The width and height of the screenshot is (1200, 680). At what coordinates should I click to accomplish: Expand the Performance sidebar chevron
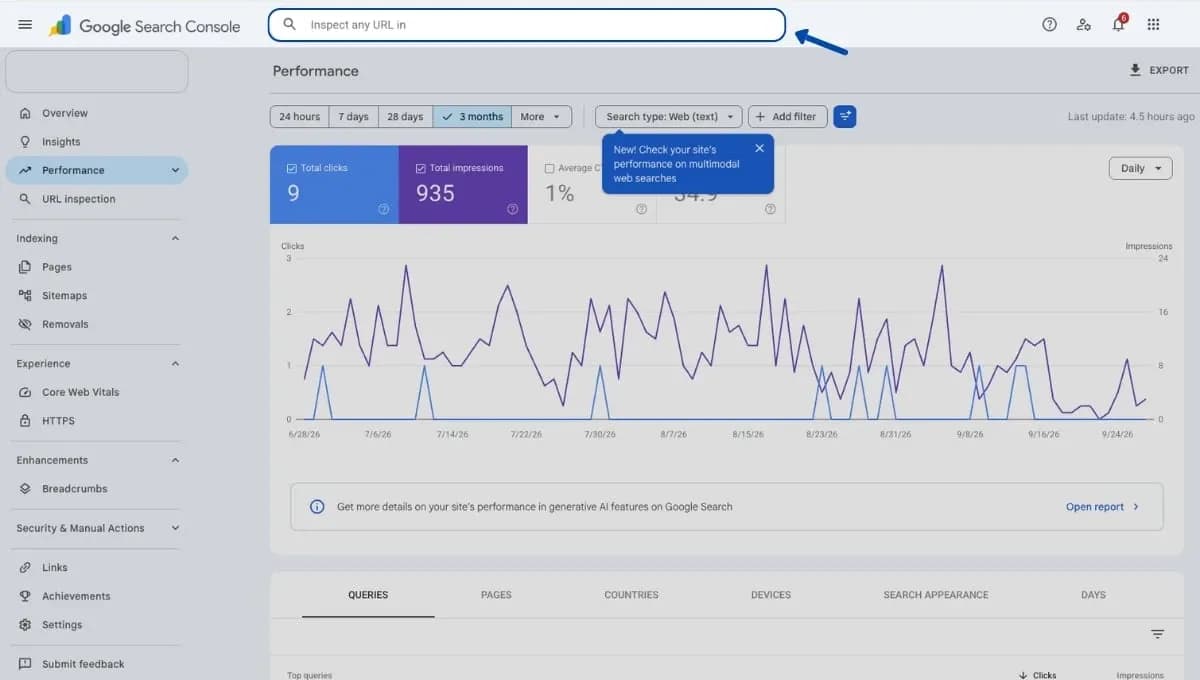(175, 170)
